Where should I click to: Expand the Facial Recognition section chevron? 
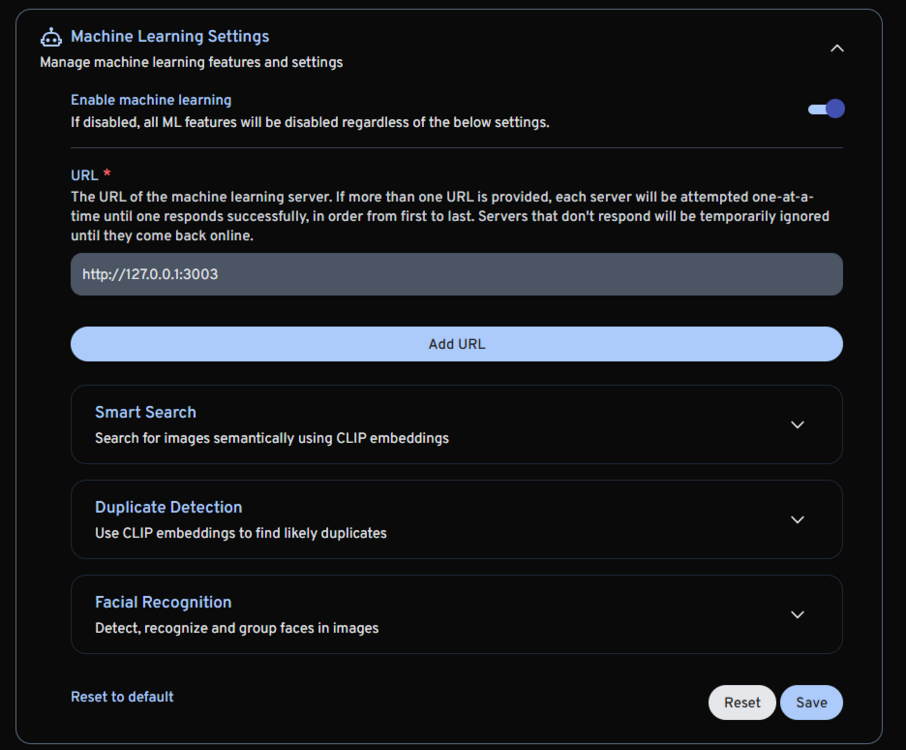[797, 614]
